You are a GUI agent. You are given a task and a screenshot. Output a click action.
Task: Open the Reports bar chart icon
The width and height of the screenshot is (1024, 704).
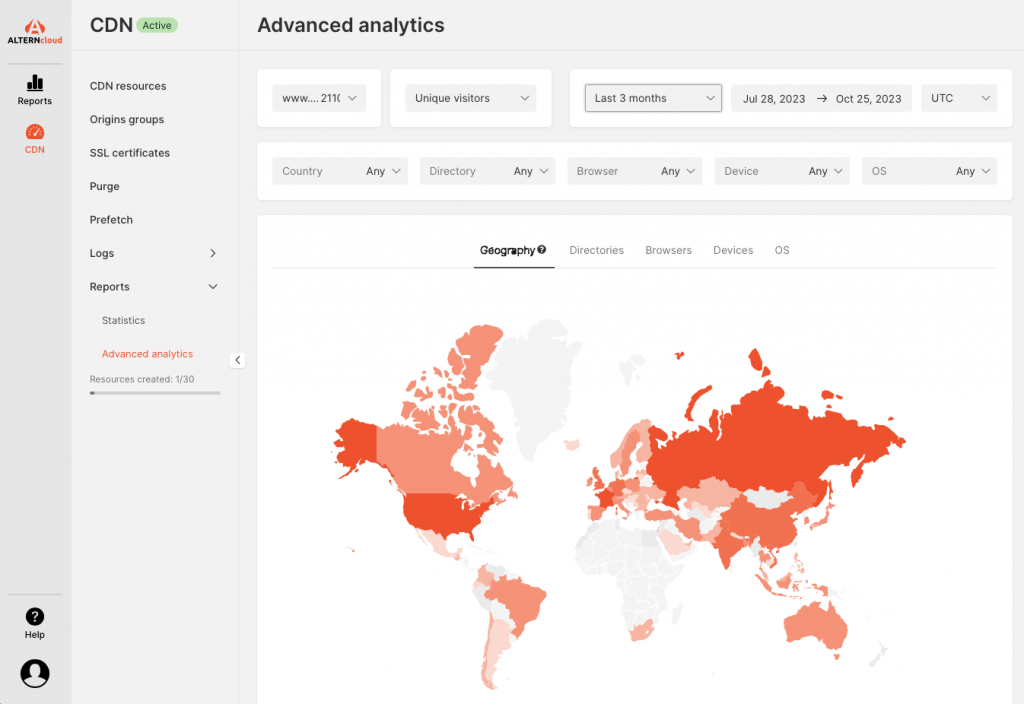[x=35, y=83]
